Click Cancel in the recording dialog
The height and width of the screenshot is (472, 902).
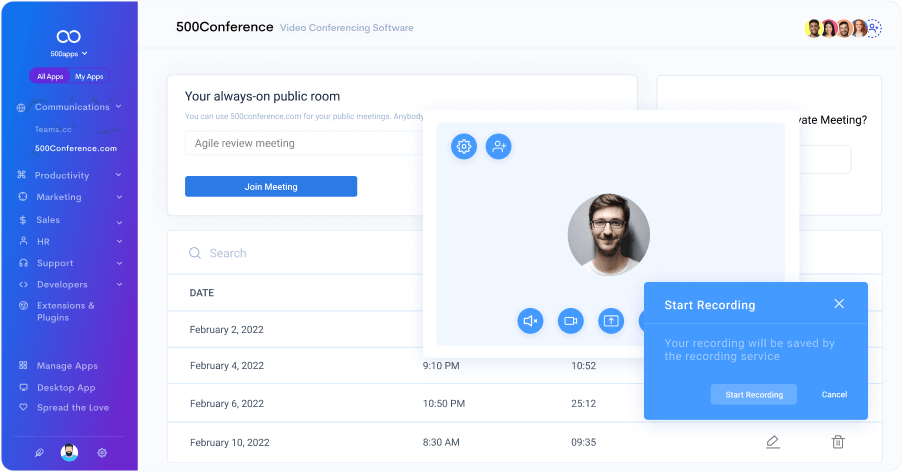click(834, 394)
